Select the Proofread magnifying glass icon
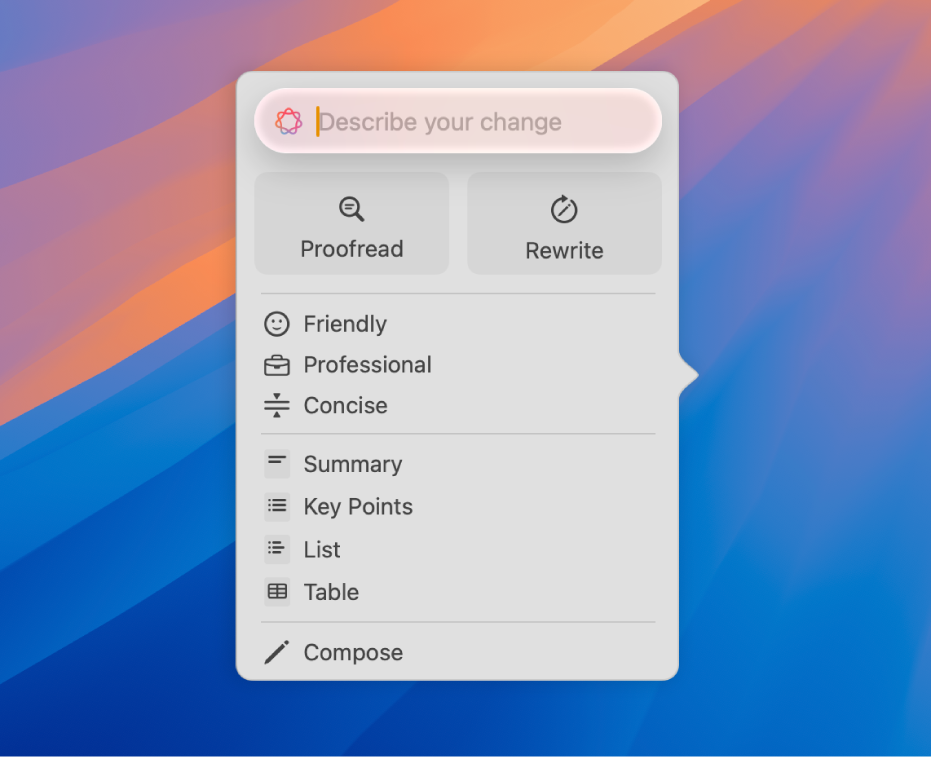Screen dimensions: 932x758 pyautogui.click(x=351, y=208)
